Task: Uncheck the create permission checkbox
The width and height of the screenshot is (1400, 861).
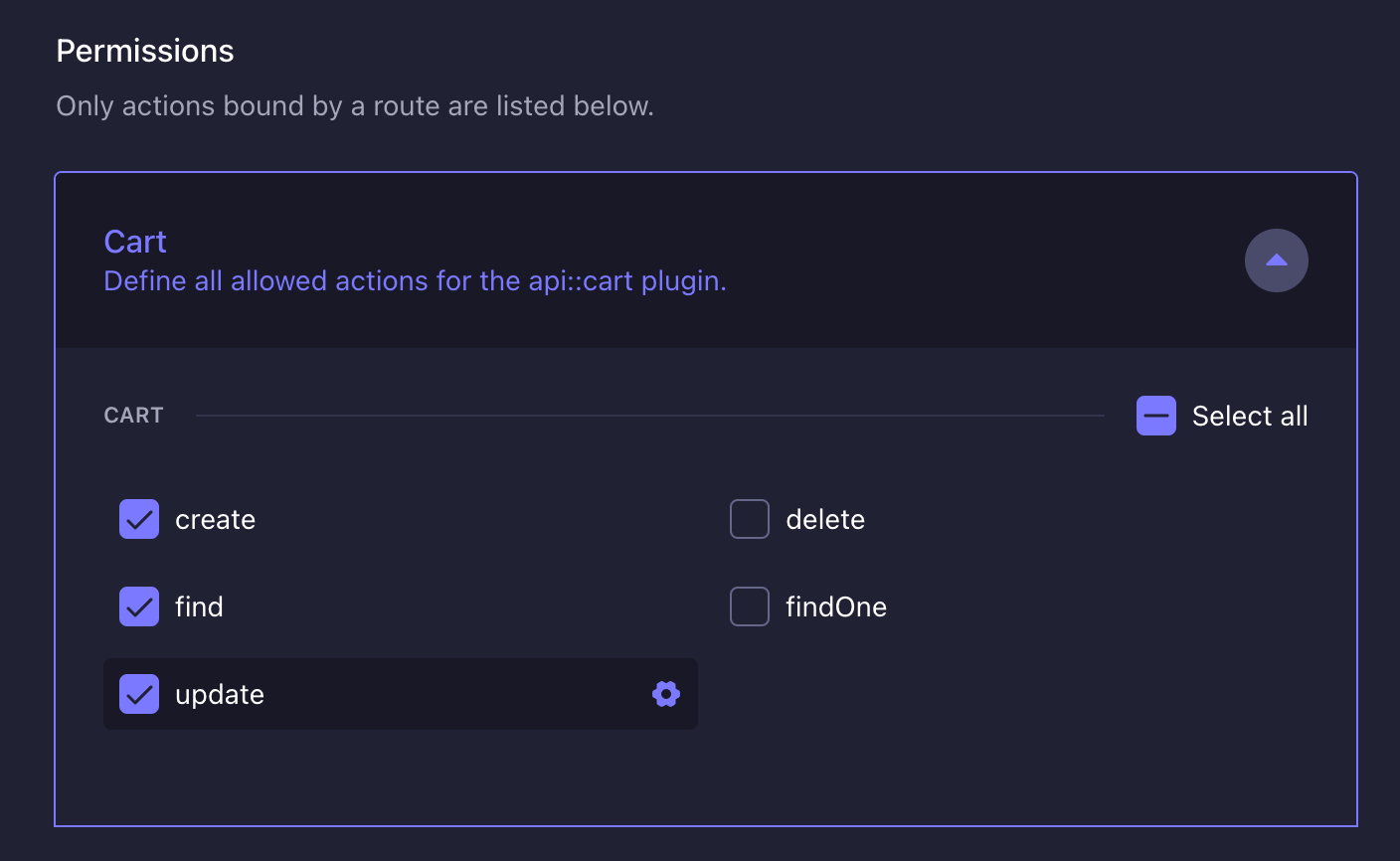Action: tap(139, 519)
